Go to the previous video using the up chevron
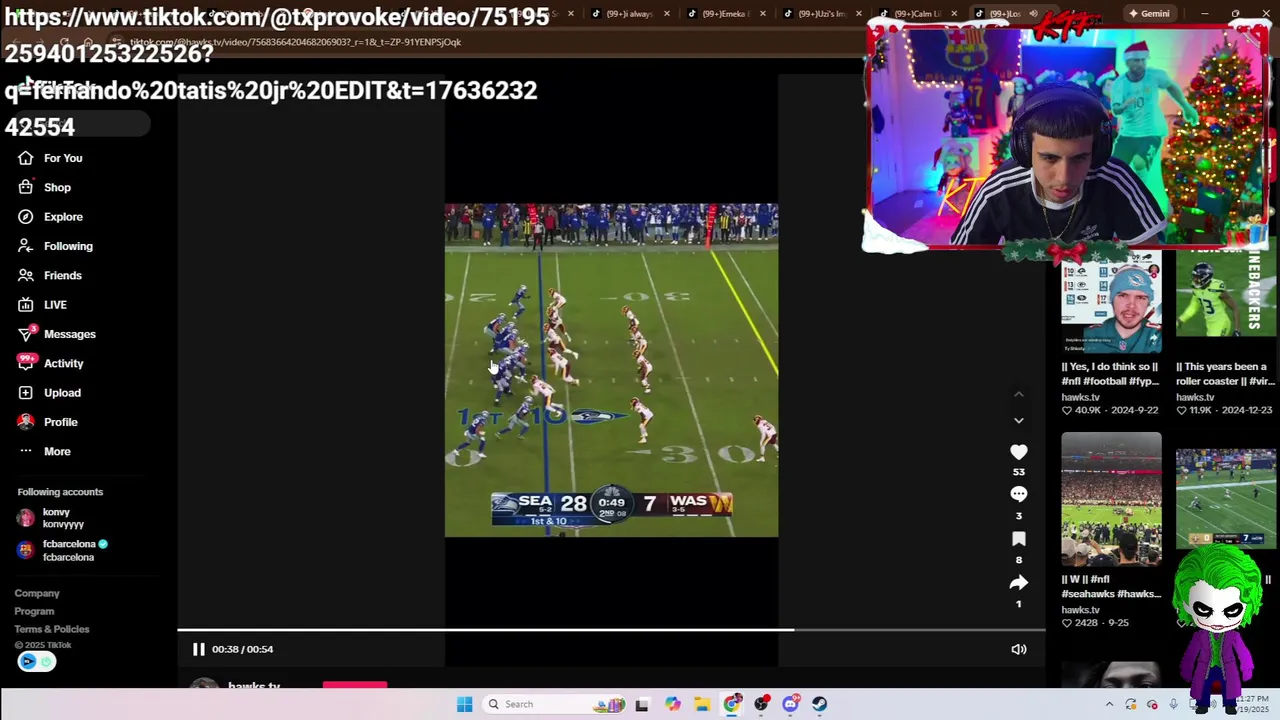 pyautogui.click(x=1018, y=395)
